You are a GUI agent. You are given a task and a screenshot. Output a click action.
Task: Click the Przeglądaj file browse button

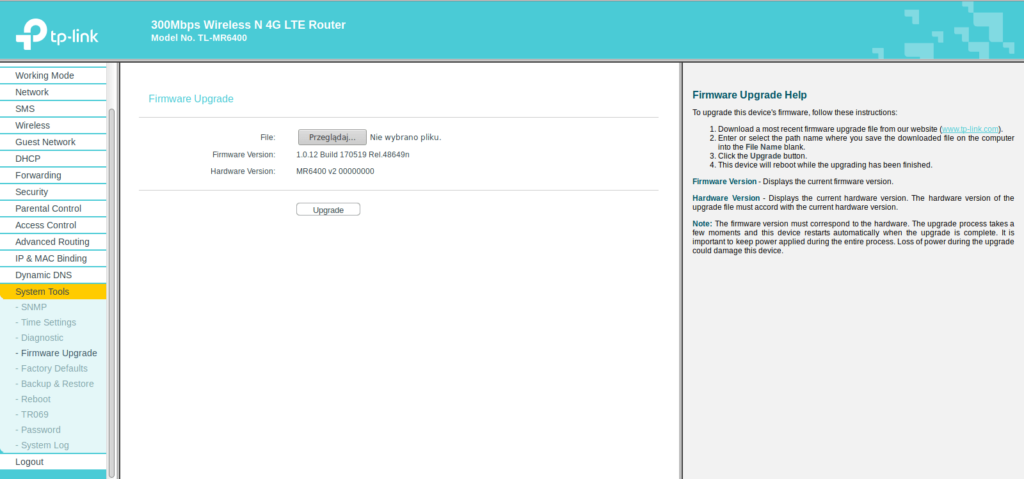tap(325, 137)
